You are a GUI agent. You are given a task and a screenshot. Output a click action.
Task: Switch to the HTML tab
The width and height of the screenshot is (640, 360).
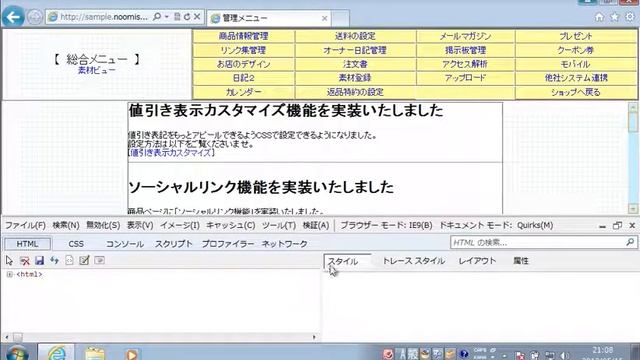[27, 244]
